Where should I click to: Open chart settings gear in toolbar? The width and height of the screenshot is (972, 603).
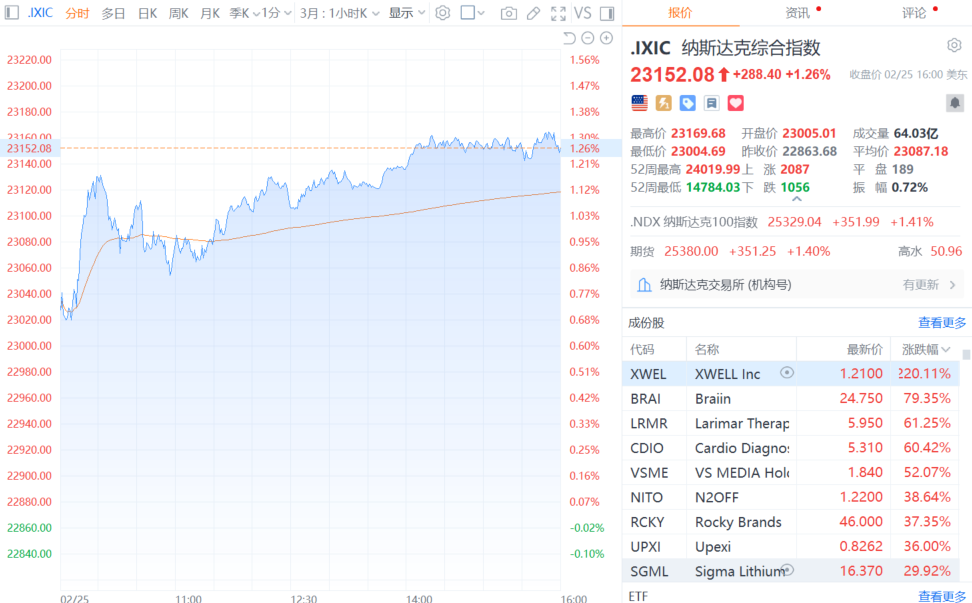[442, 13]
